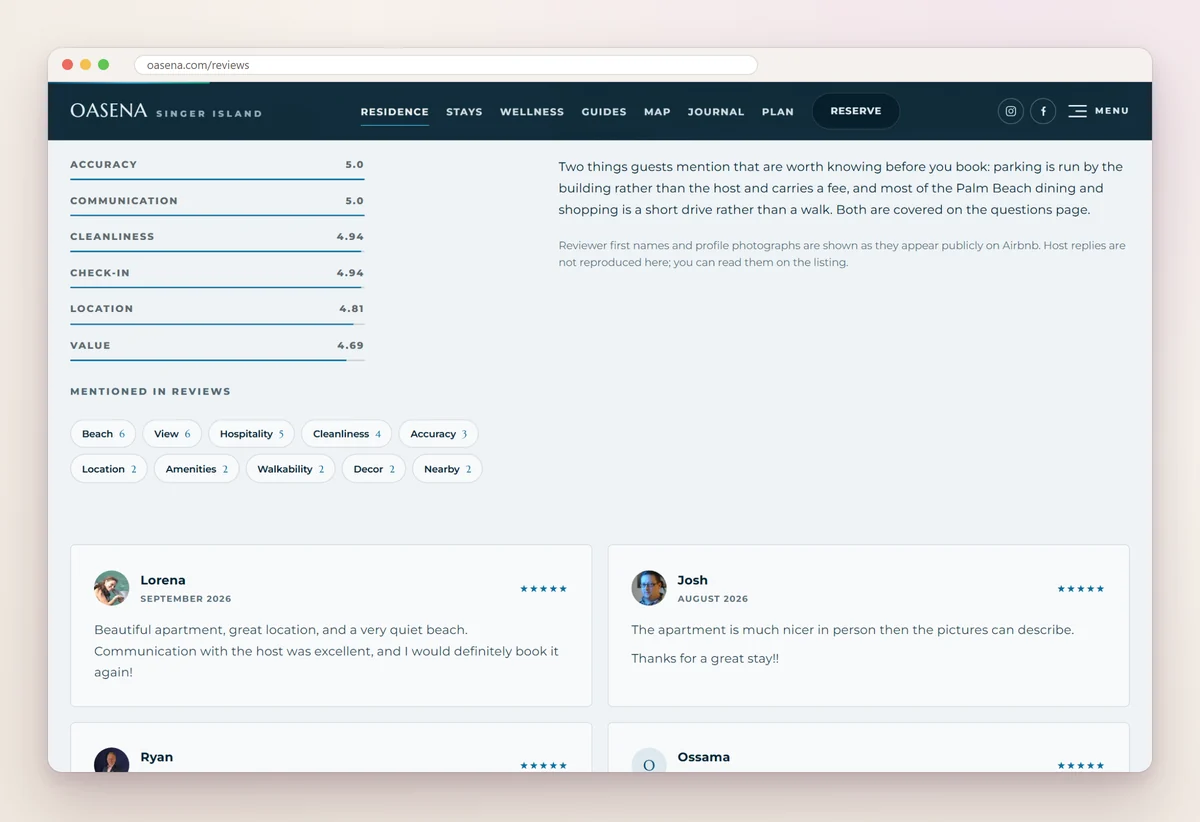
Task: Click the star rating on Ossama's review
Action: (1081, 766)
